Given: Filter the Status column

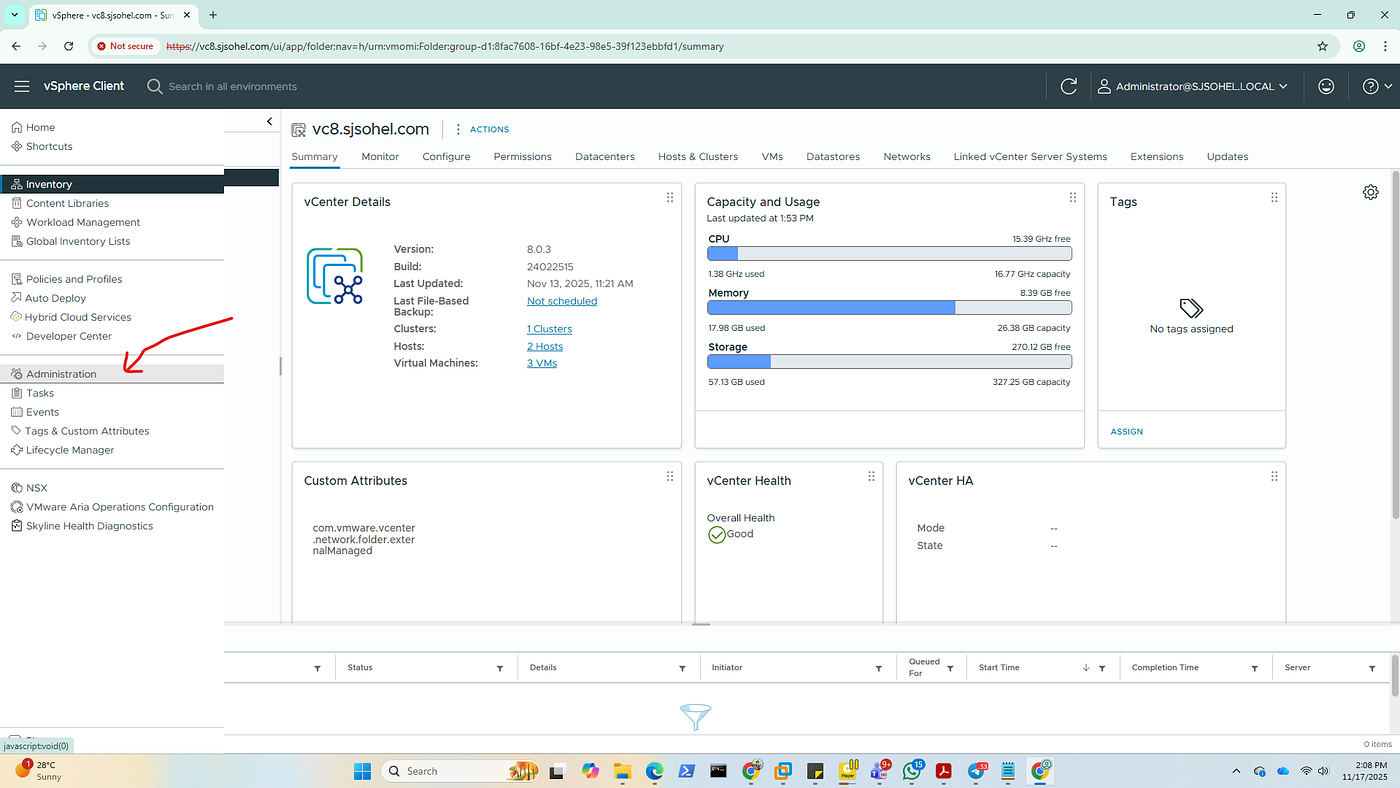Looking at the screenshot, I should coord(500,668).
